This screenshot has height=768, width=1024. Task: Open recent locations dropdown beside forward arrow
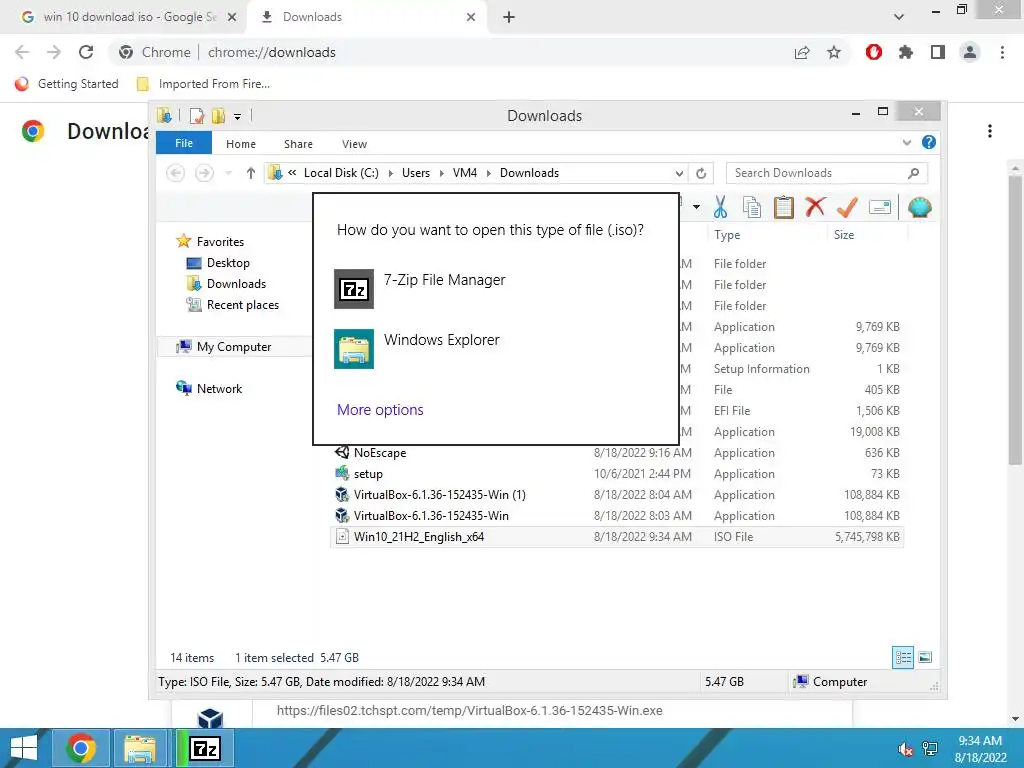tap(228, 173)
